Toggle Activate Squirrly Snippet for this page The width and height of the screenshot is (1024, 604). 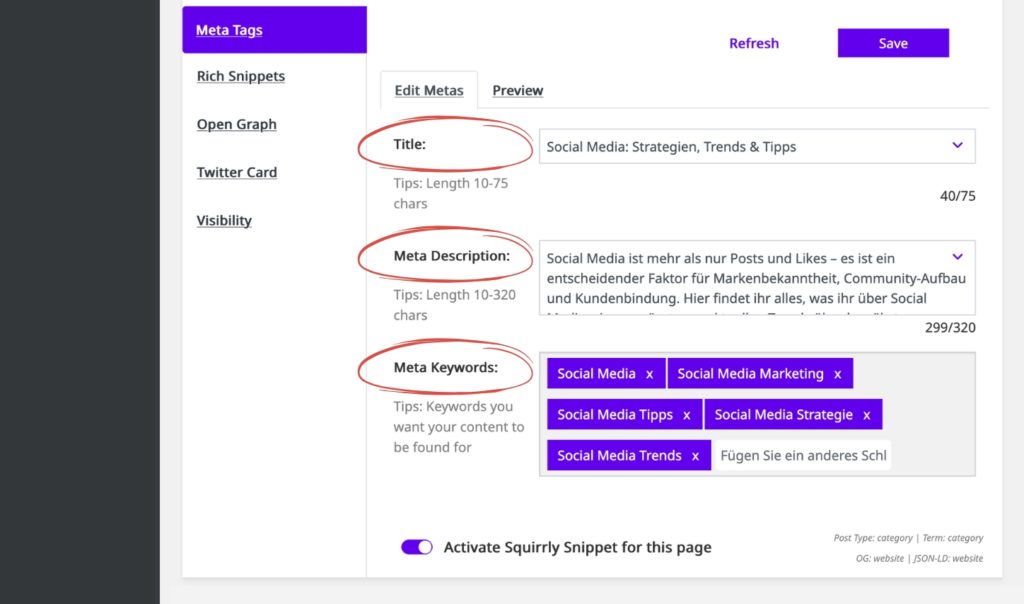[416, 547]
